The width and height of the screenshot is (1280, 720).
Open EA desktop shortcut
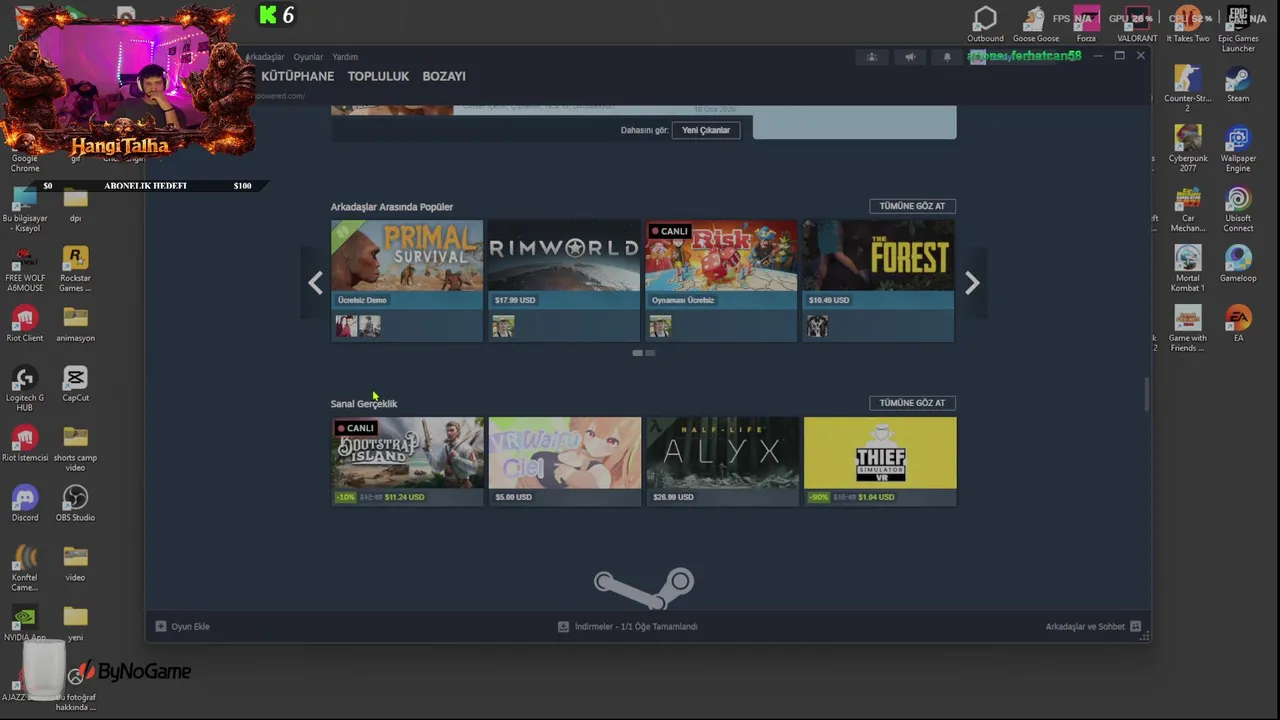(1238, 323)
